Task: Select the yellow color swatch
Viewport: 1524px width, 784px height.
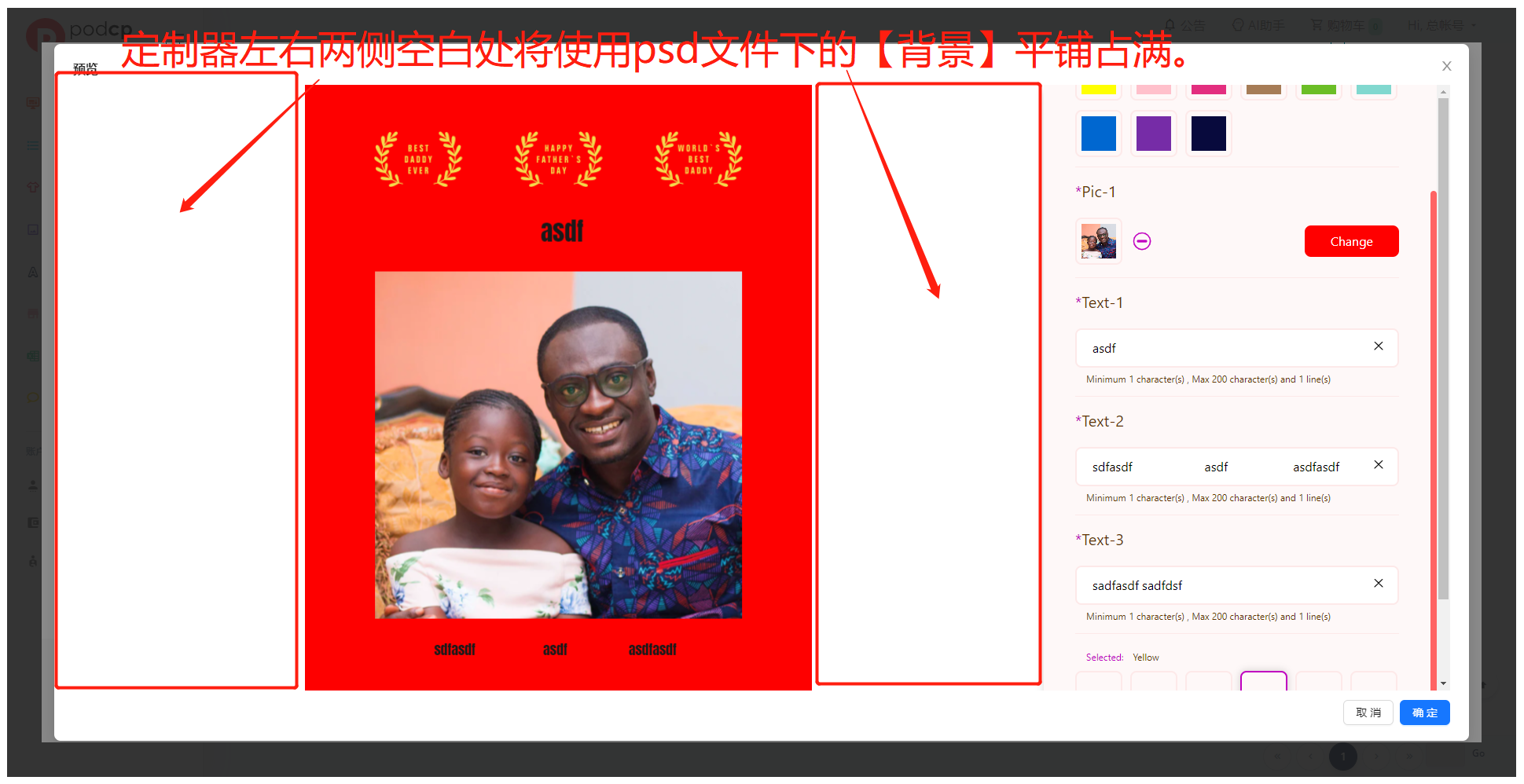Action: (x=1099, y=90)
